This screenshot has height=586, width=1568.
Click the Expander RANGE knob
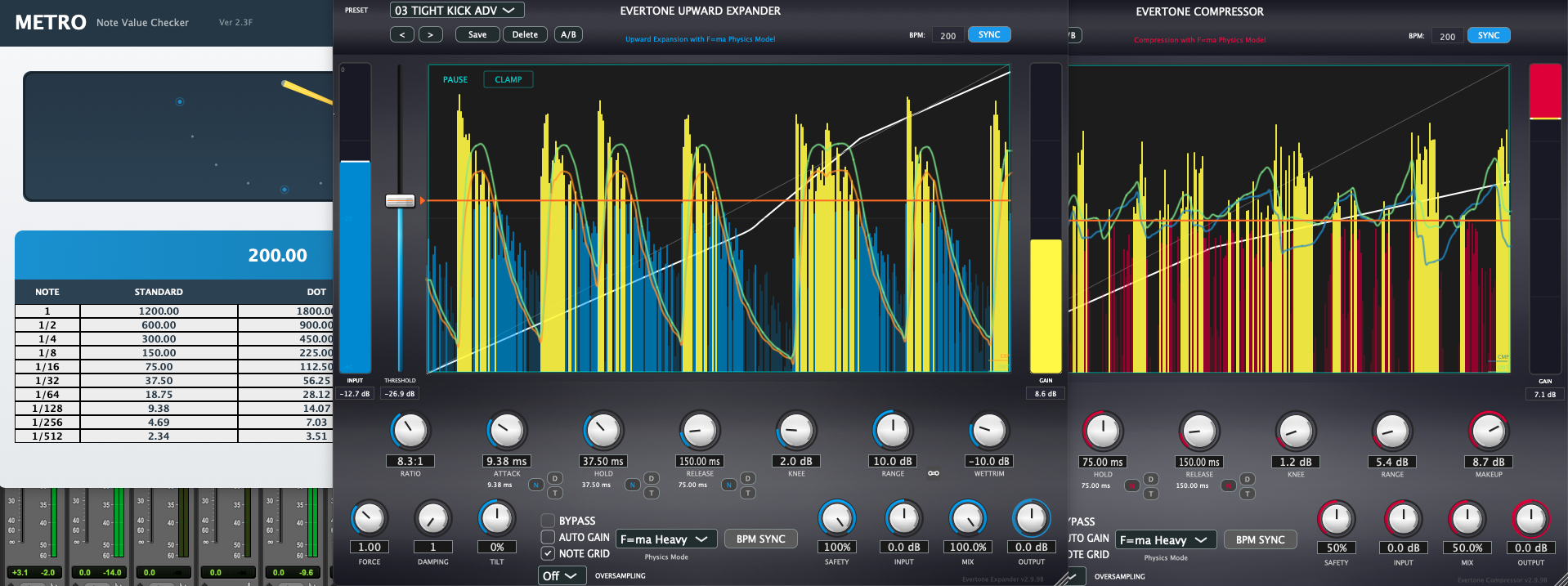(x=893, y=430)
